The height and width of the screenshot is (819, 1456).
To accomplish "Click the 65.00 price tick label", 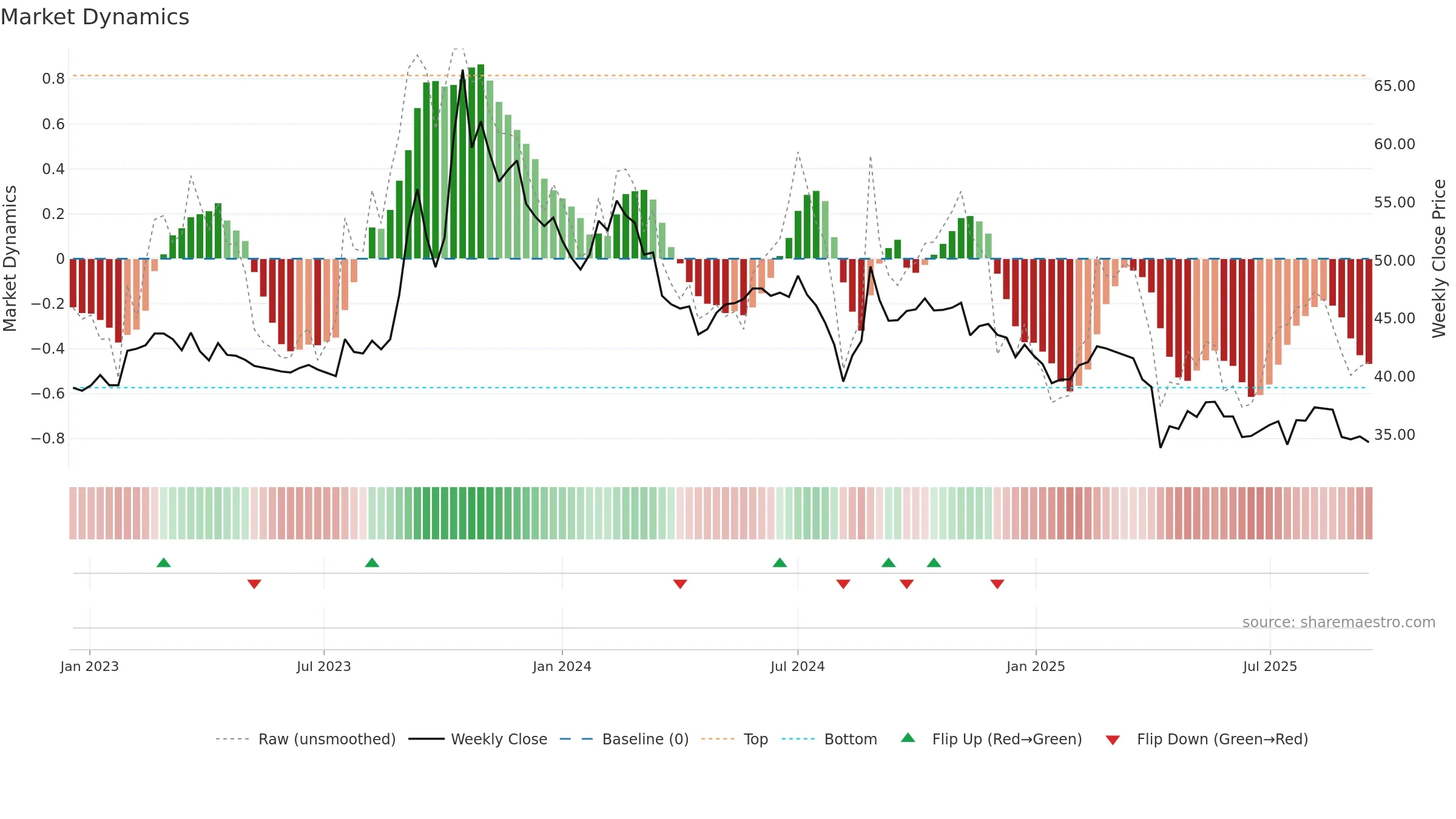I will pyautogui.click(x=1395, y=86).
